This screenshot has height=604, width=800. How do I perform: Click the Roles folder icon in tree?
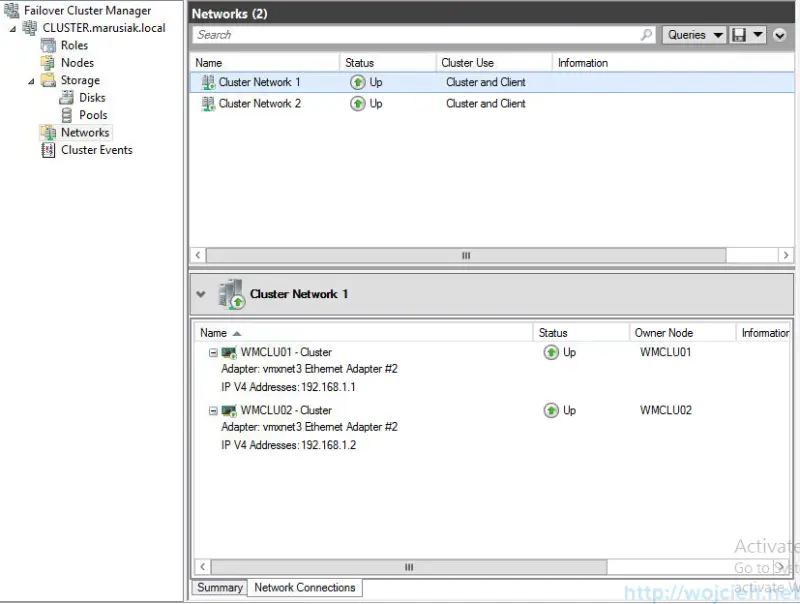[x=48, y=45]
